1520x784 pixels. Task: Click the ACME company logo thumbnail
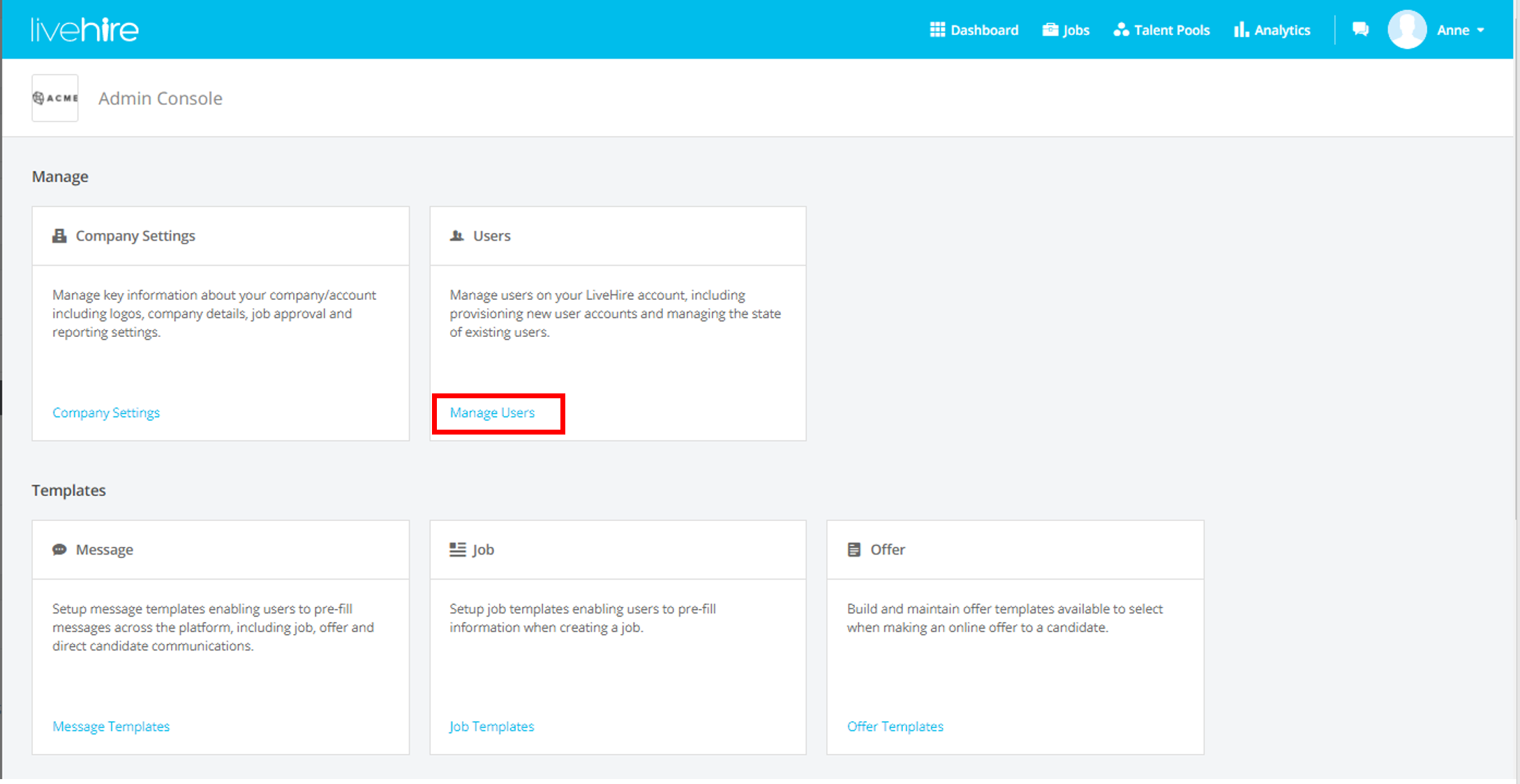[55, 98]
